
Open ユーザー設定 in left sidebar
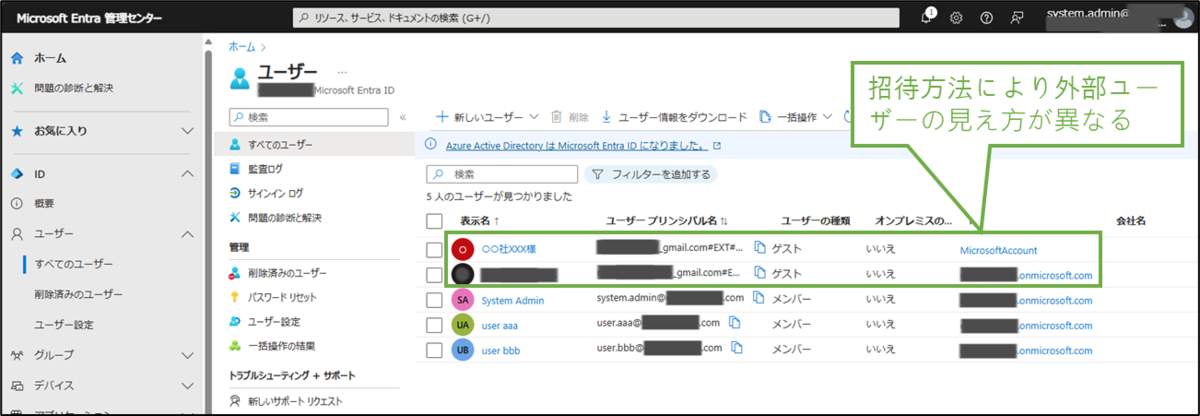tap(64, 325)
